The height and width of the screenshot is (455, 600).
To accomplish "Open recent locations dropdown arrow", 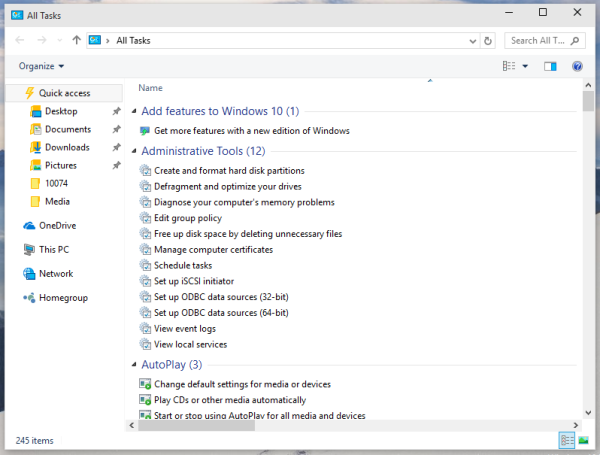I will [60, 40].
